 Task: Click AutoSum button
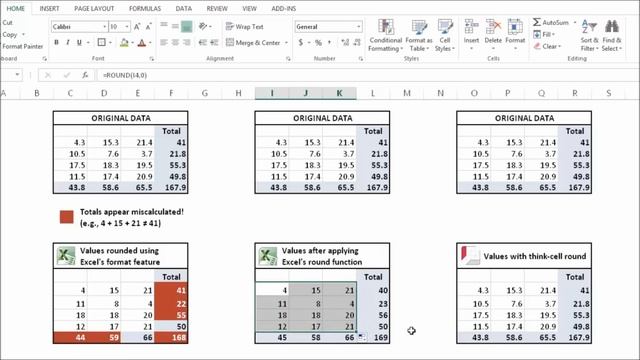pos(551,22)
